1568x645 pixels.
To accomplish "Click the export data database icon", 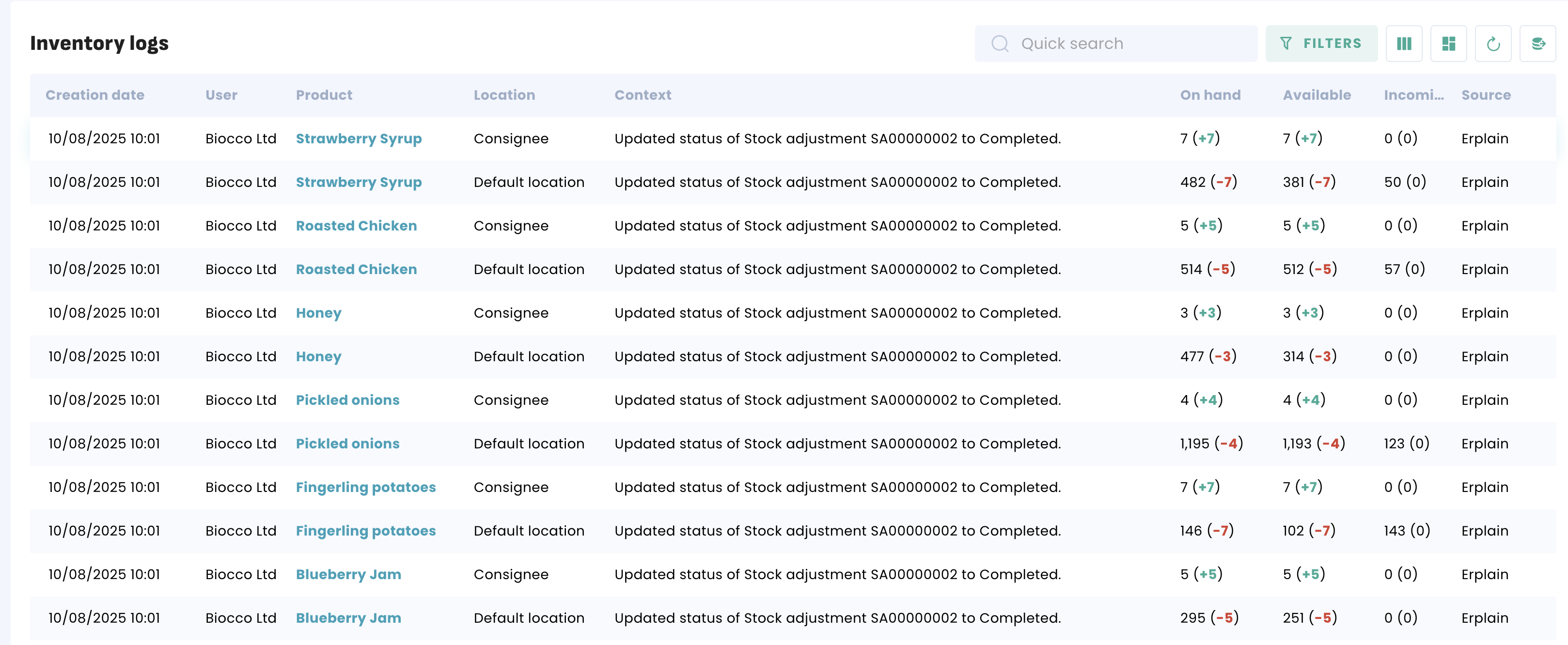I will pyautogui.click(x=1537, y=44).
